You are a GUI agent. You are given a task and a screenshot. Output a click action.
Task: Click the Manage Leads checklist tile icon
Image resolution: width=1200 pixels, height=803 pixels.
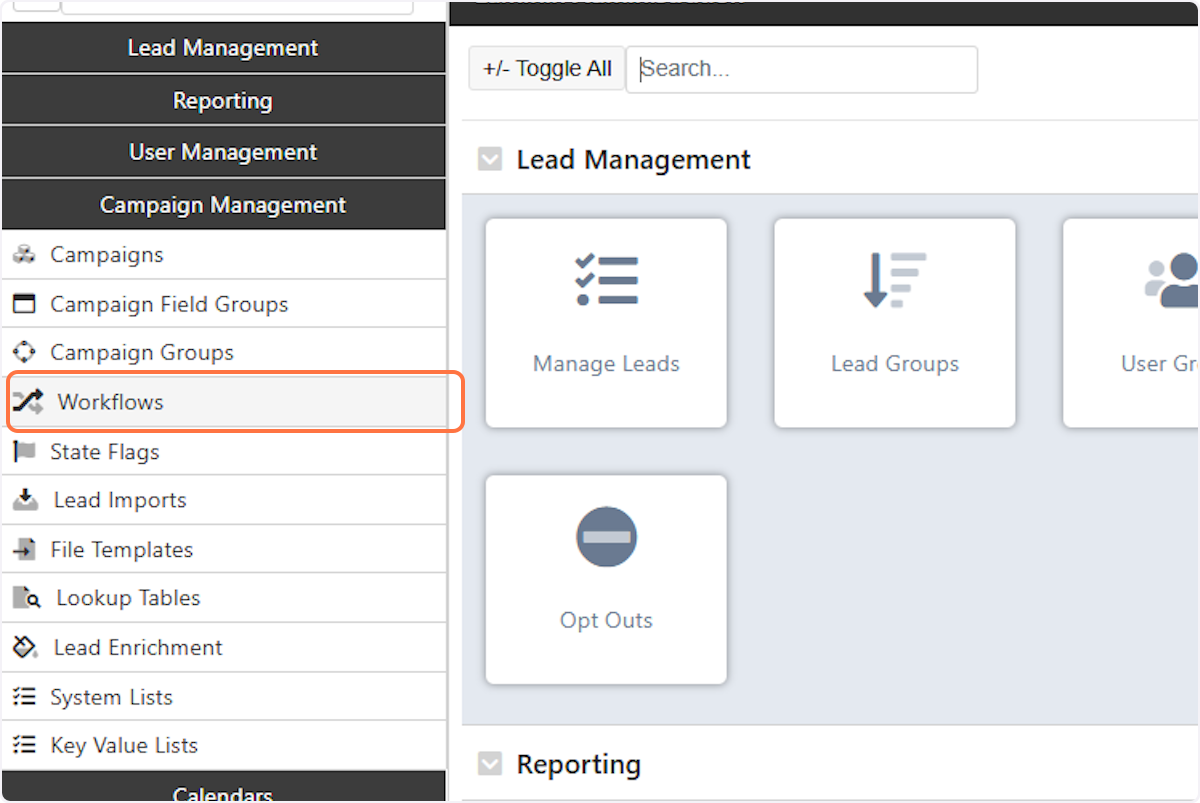tap(606, 280)
